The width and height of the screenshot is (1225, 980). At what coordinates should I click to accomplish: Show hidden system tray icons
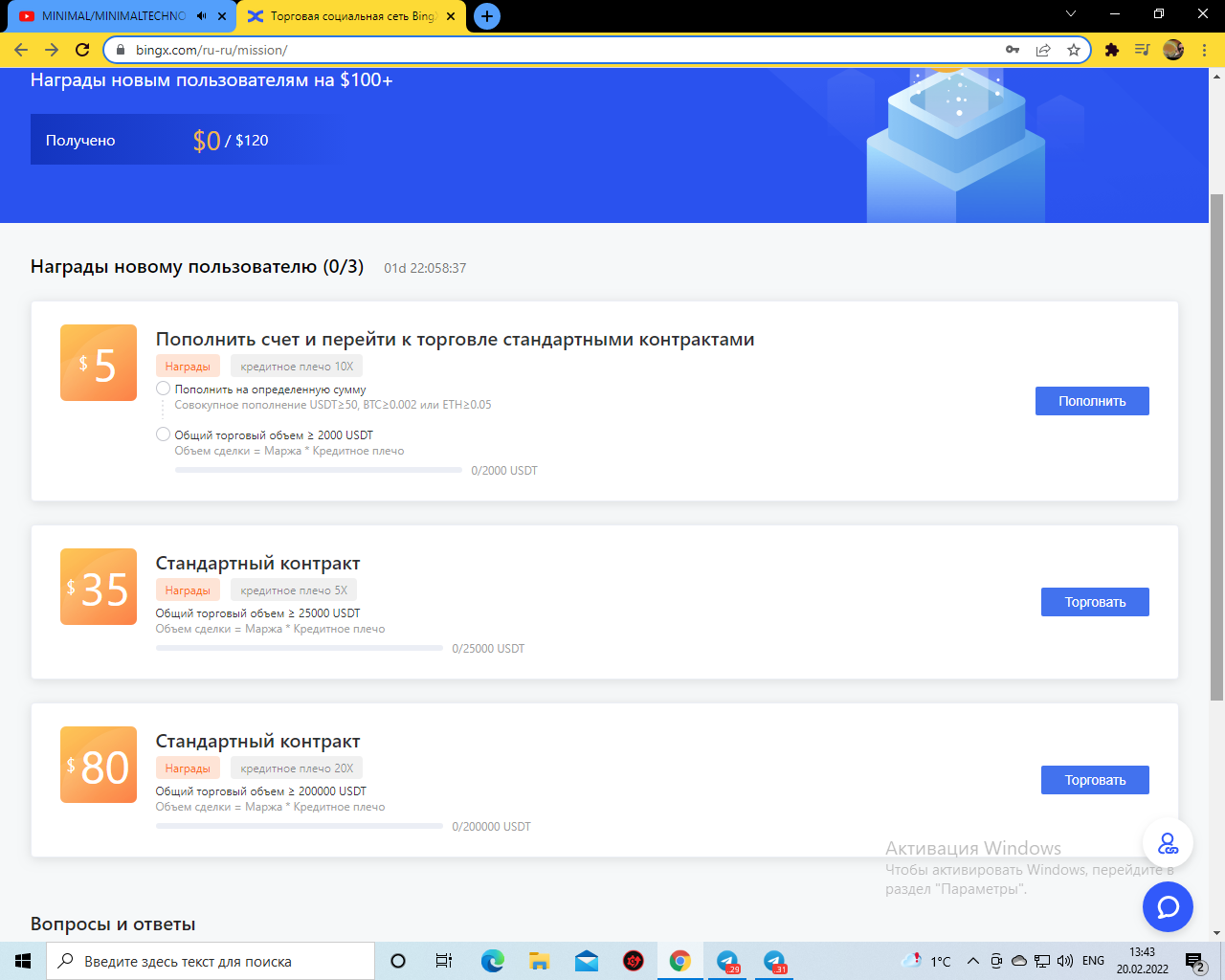click(972, 961)
